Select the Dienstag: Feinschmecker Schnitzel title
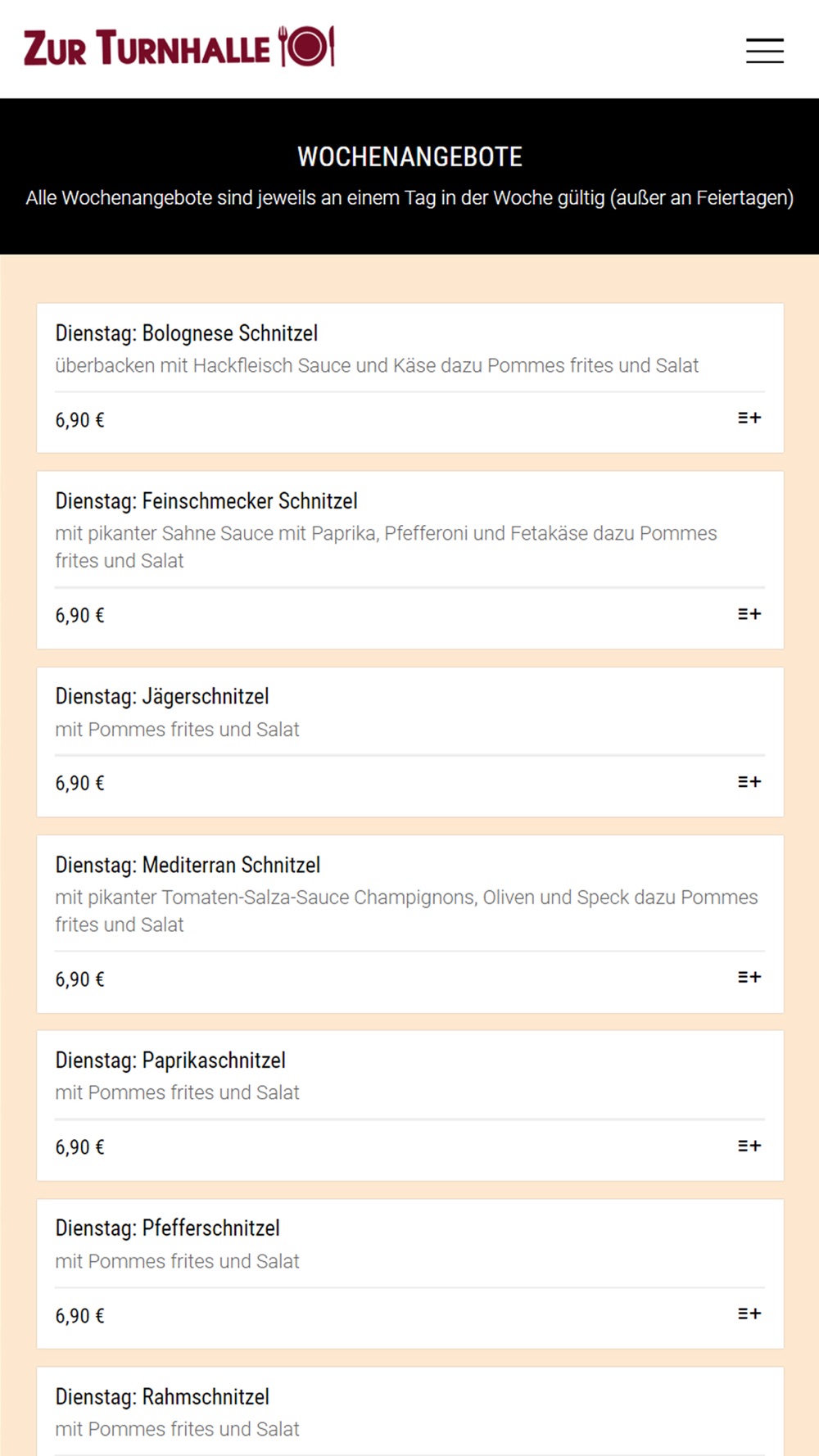Viewport: 819px width, 1456px height. (x=206, y=500)
